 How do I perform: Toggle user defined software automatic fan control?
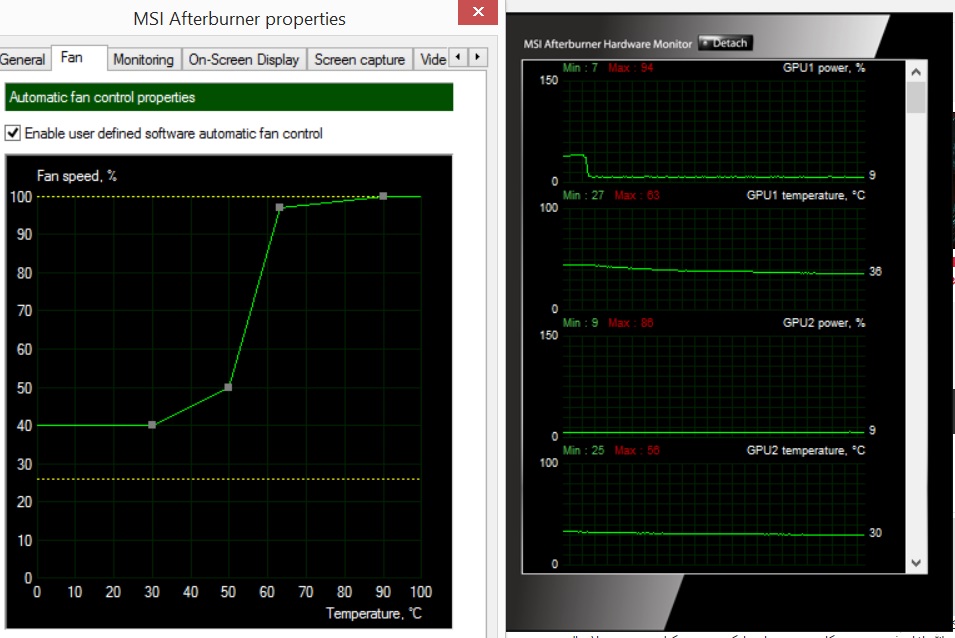click(12, 133)
